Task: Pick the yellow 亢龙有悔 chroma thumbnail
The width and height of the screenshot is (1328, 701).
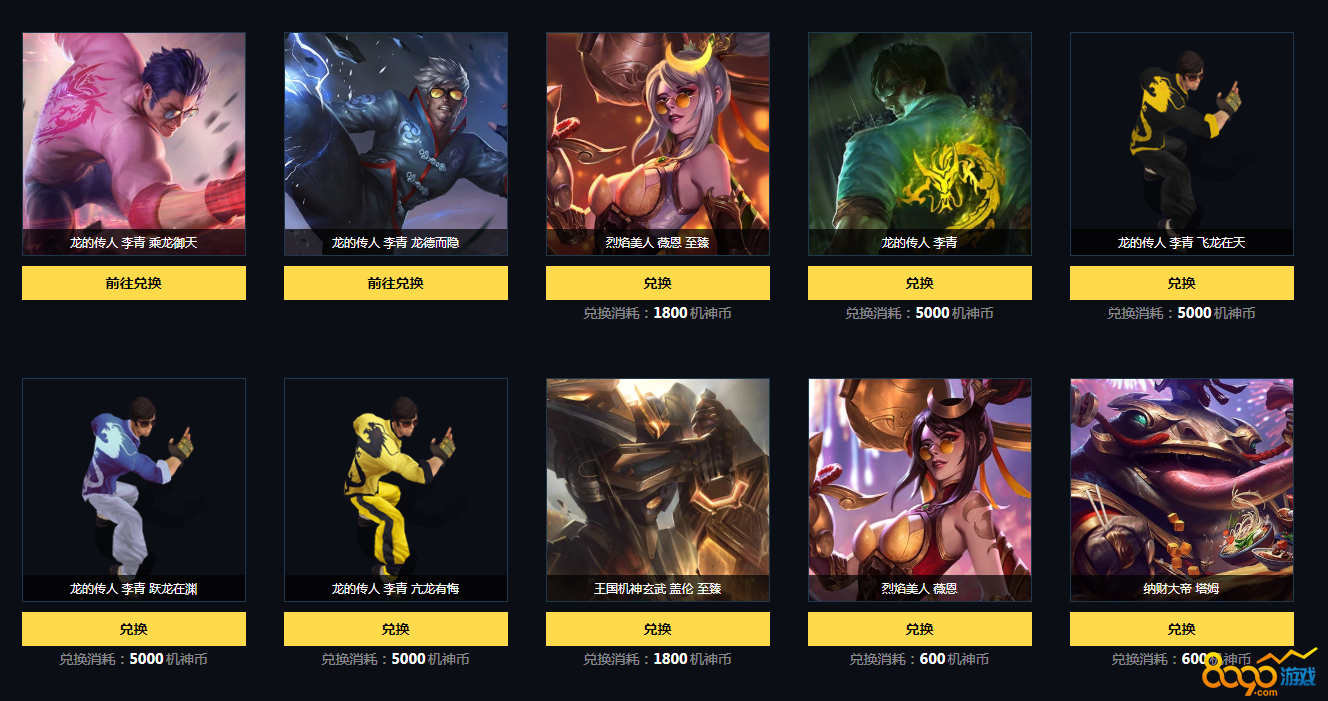Action: [396, 490]
